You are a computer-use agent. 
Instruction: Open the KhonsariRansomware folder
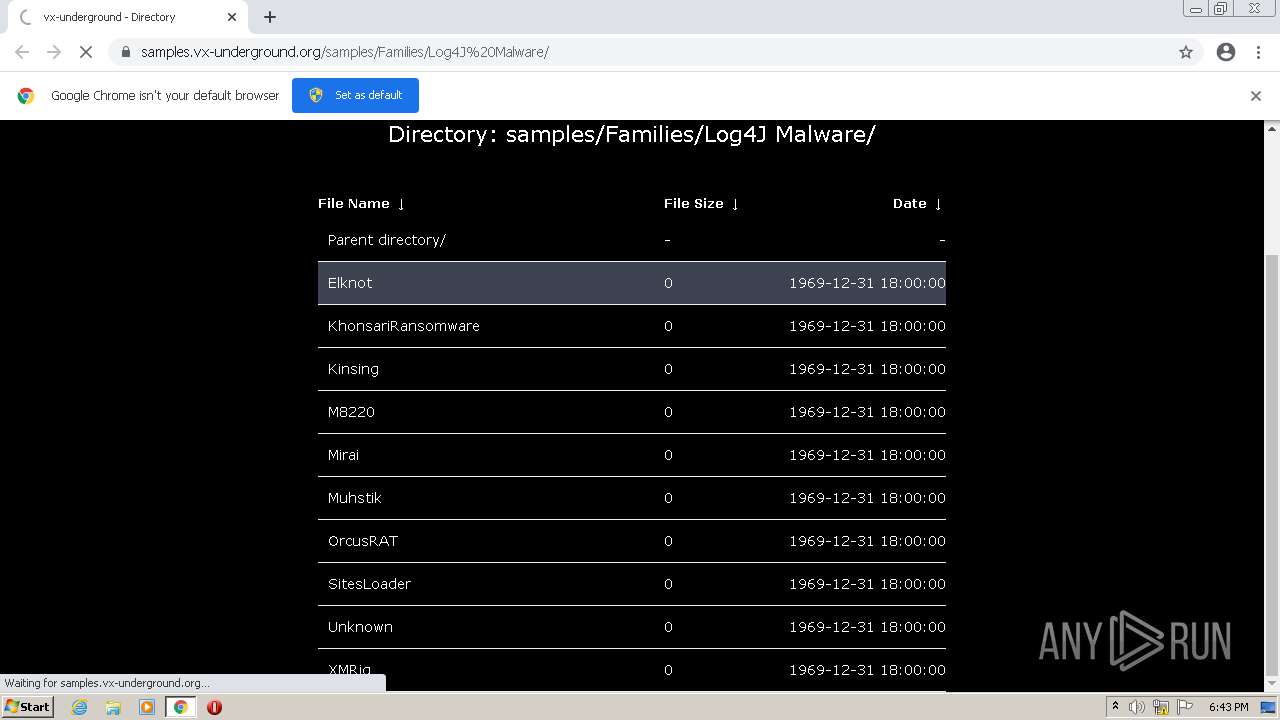tap(404, 326)
